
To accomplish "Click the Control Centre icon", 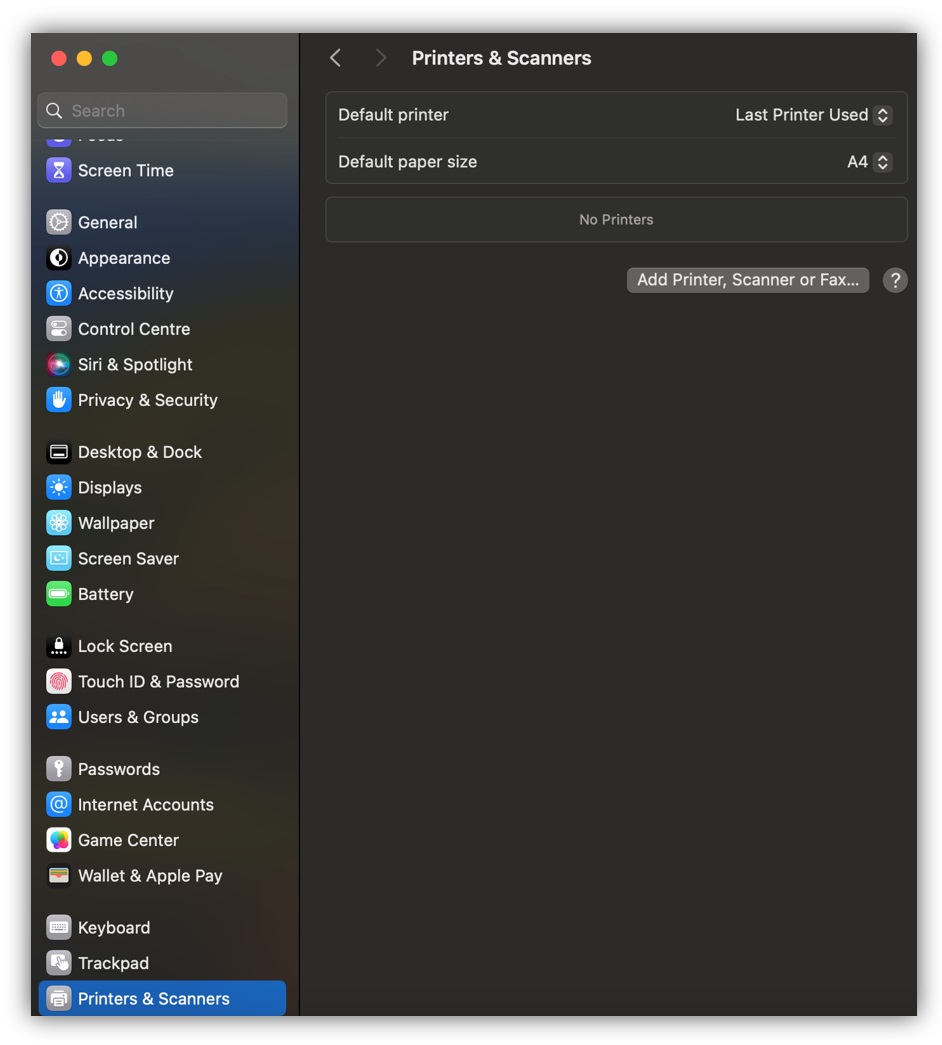I will click(x=59, y=329).
